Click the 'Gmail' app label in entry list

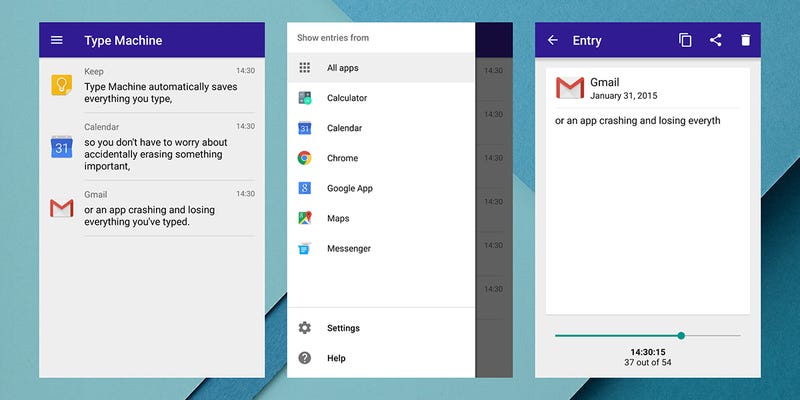click(x=95, y=194)
